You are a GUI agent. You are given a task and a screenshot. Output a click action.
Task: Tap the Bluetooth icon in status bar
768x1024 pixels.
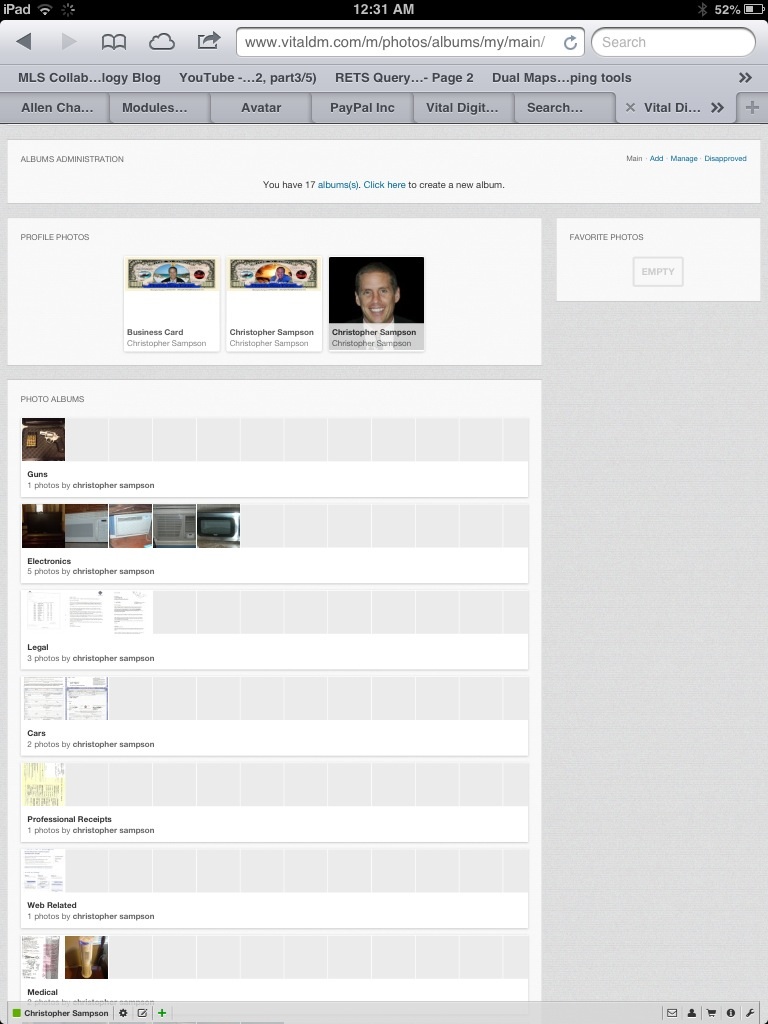tap(703, 9)
